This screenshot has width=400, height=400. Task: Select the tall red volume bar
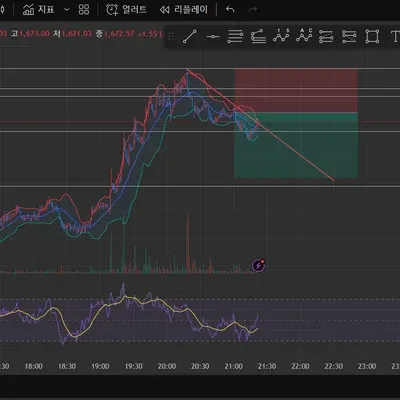(188, 243)
